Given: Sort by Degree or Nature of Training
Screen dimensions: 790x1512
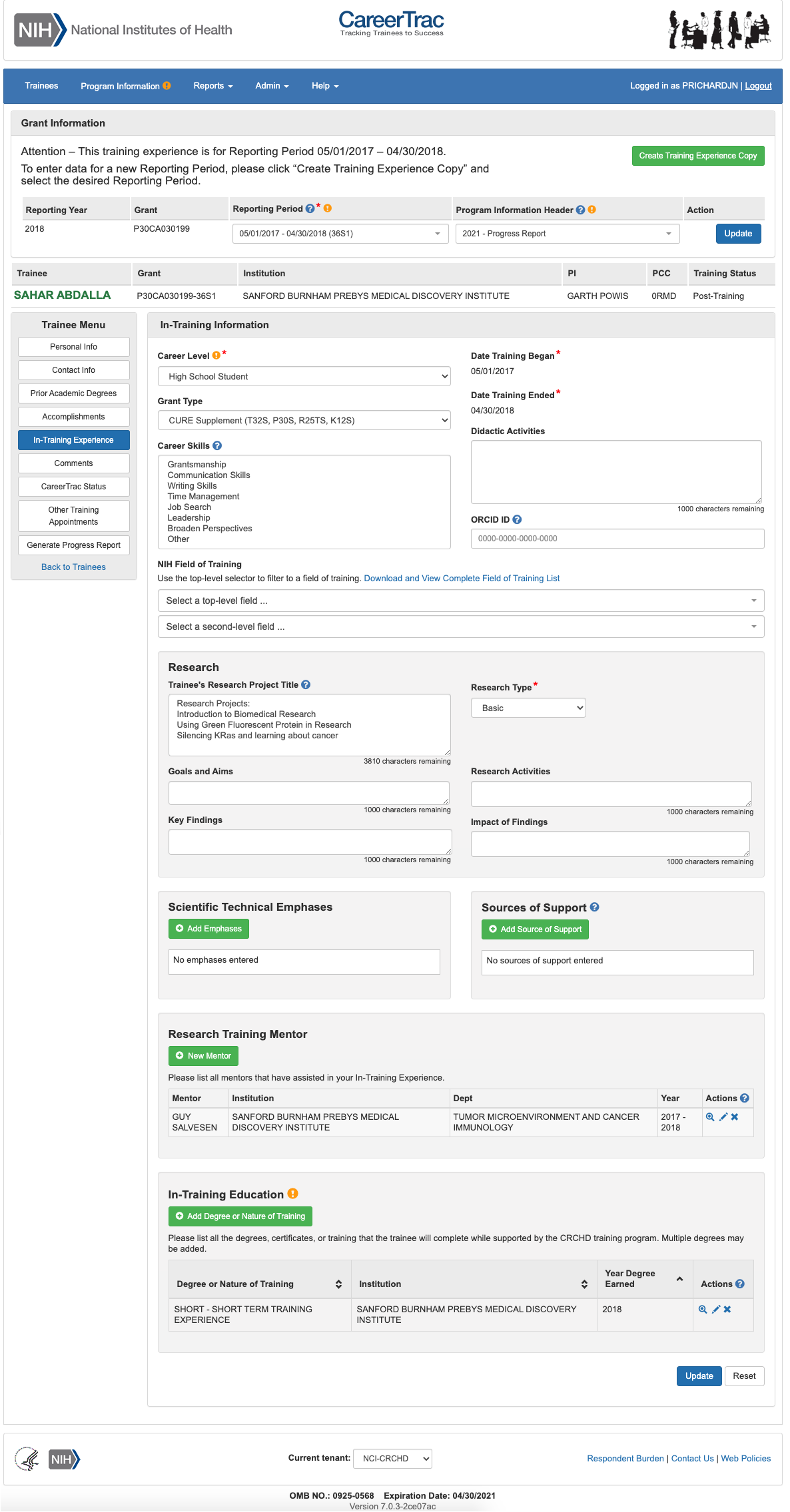Looking at the screenshot, I should 338,1284.
